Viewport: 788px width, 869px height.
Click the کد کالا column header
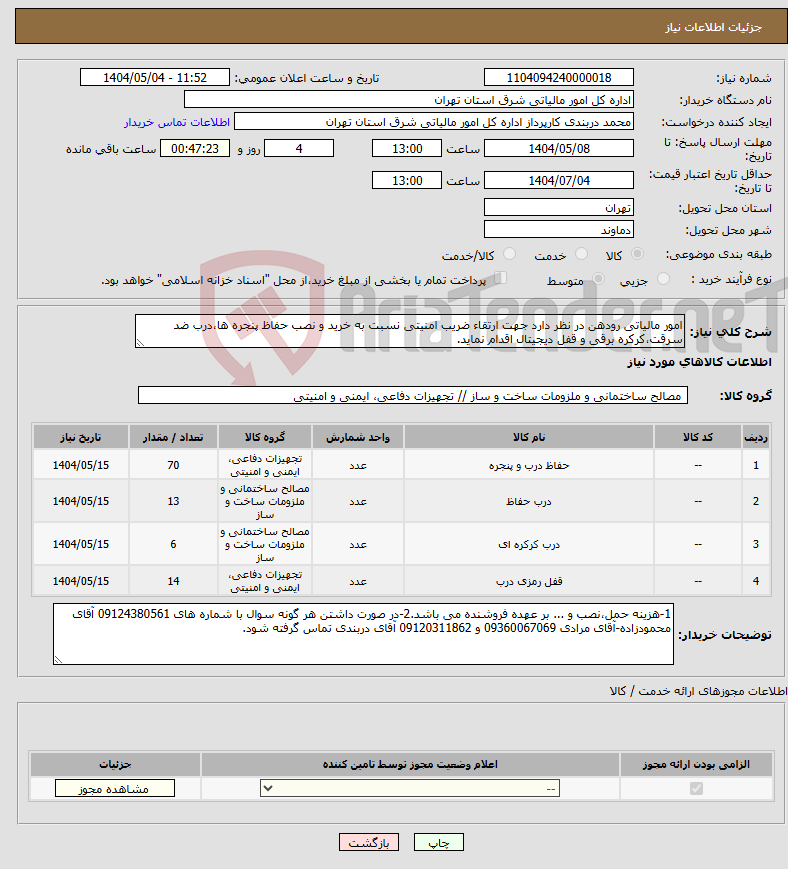tap(698, 437)
